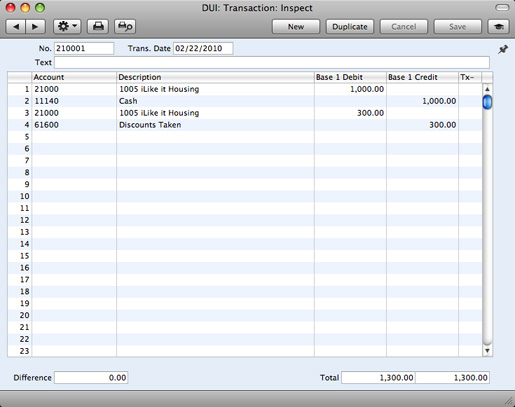
Task: Click the graduation cap help icon
Action: pos(499,27)
